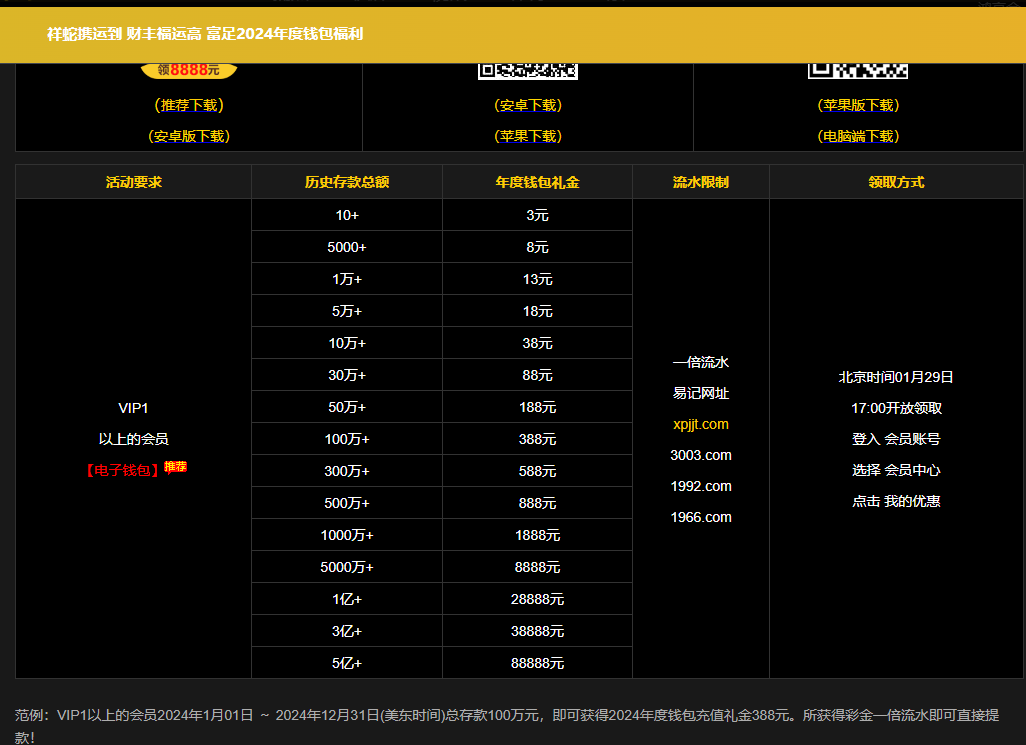Click the red 【电子钱包】 text
Image resolution: width=1026 pixels, height=745 pixels.
tap(123, 469)
